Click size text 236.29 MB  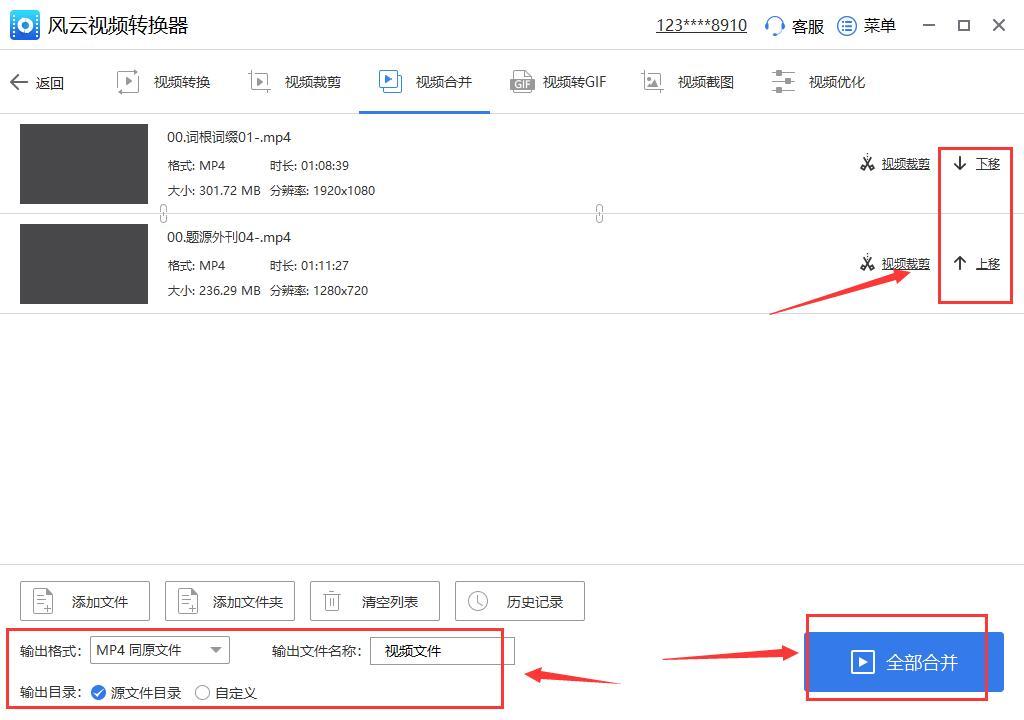tap(229, 291)
